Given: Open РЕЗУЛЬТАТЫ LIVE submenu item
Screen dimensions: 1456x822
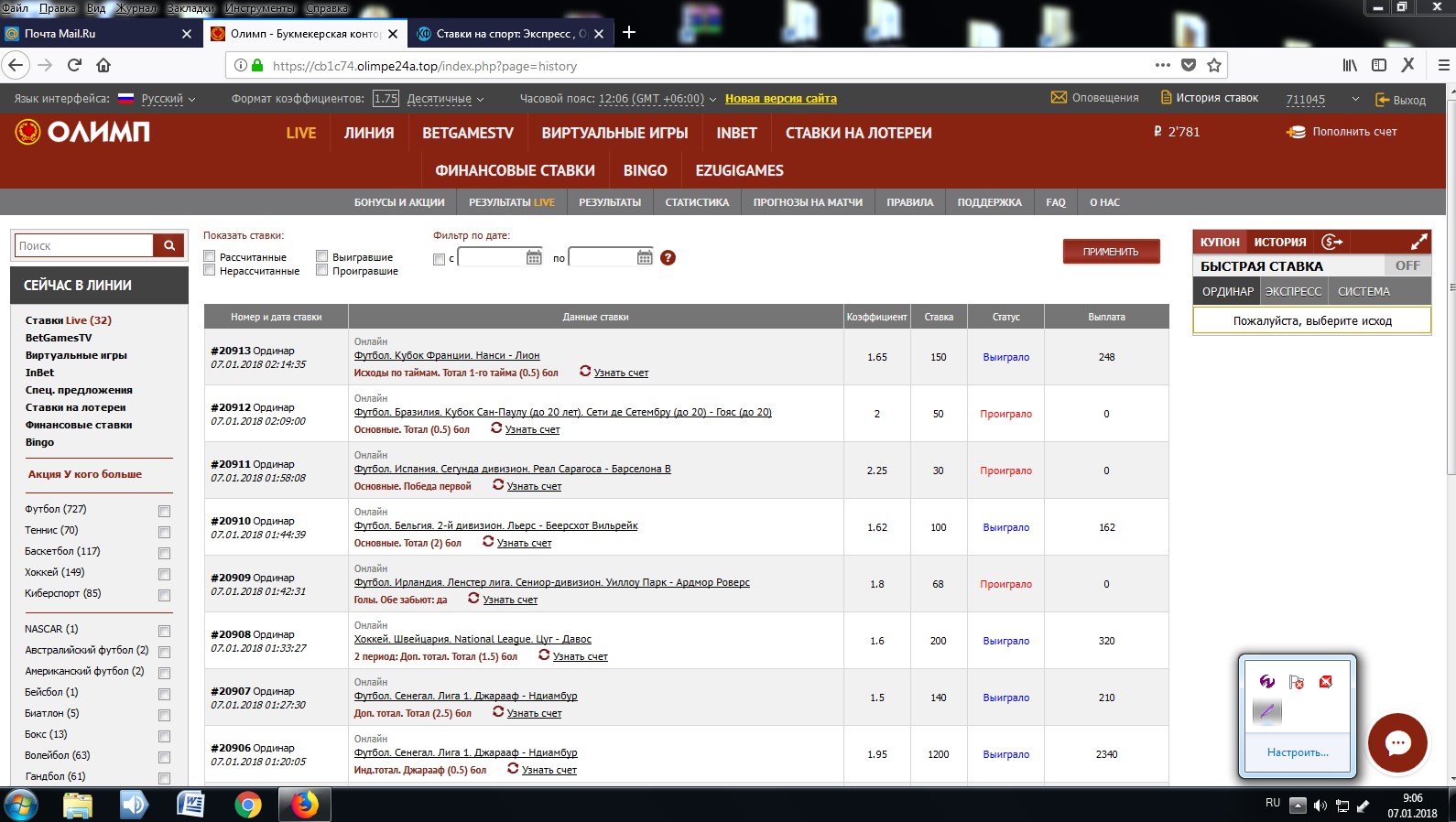Looking at the screenshot, I should tap(512, 202).
